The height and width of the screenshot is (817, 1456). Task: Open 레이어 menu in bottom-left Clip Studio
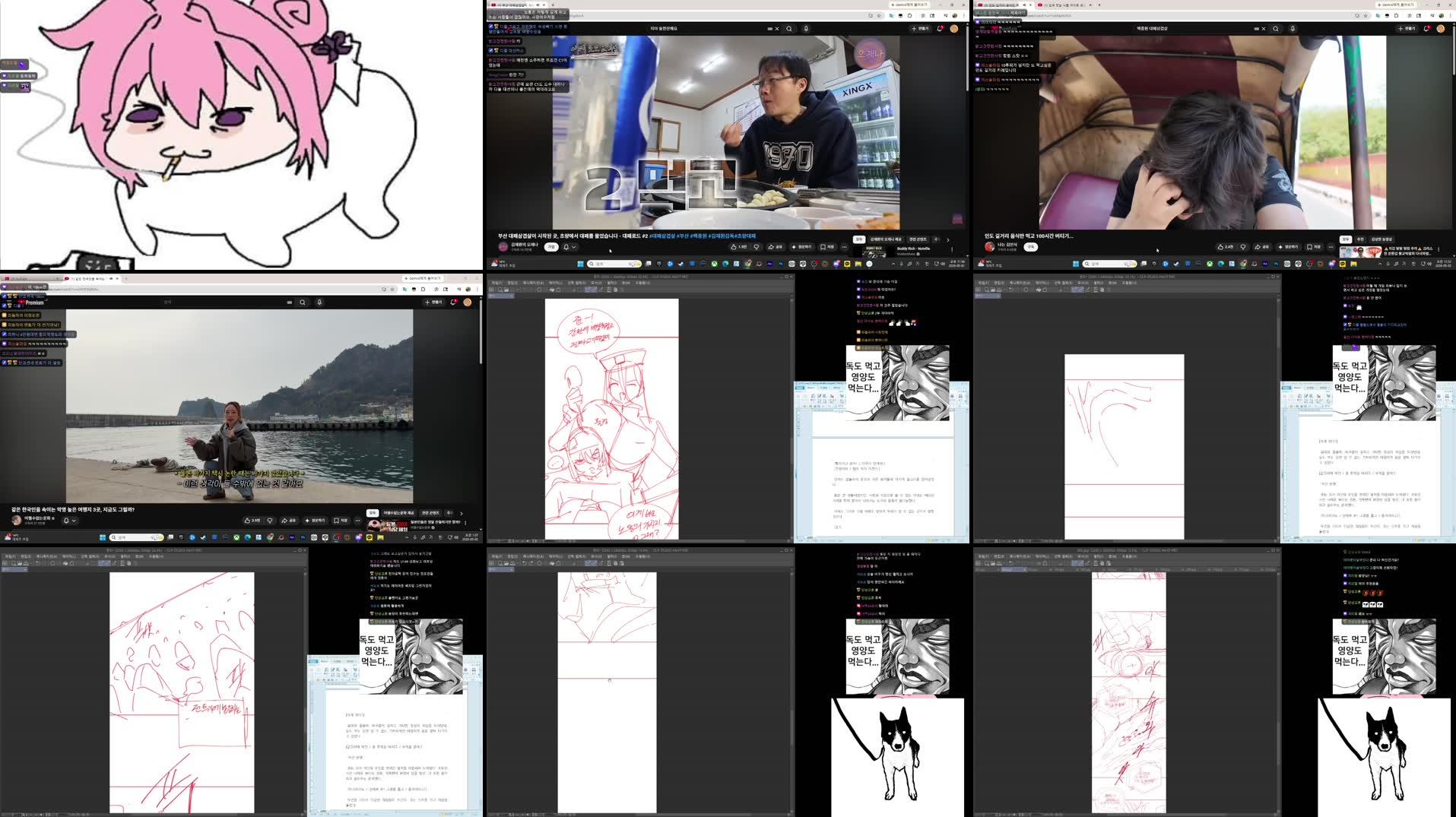tap(69, 556)
